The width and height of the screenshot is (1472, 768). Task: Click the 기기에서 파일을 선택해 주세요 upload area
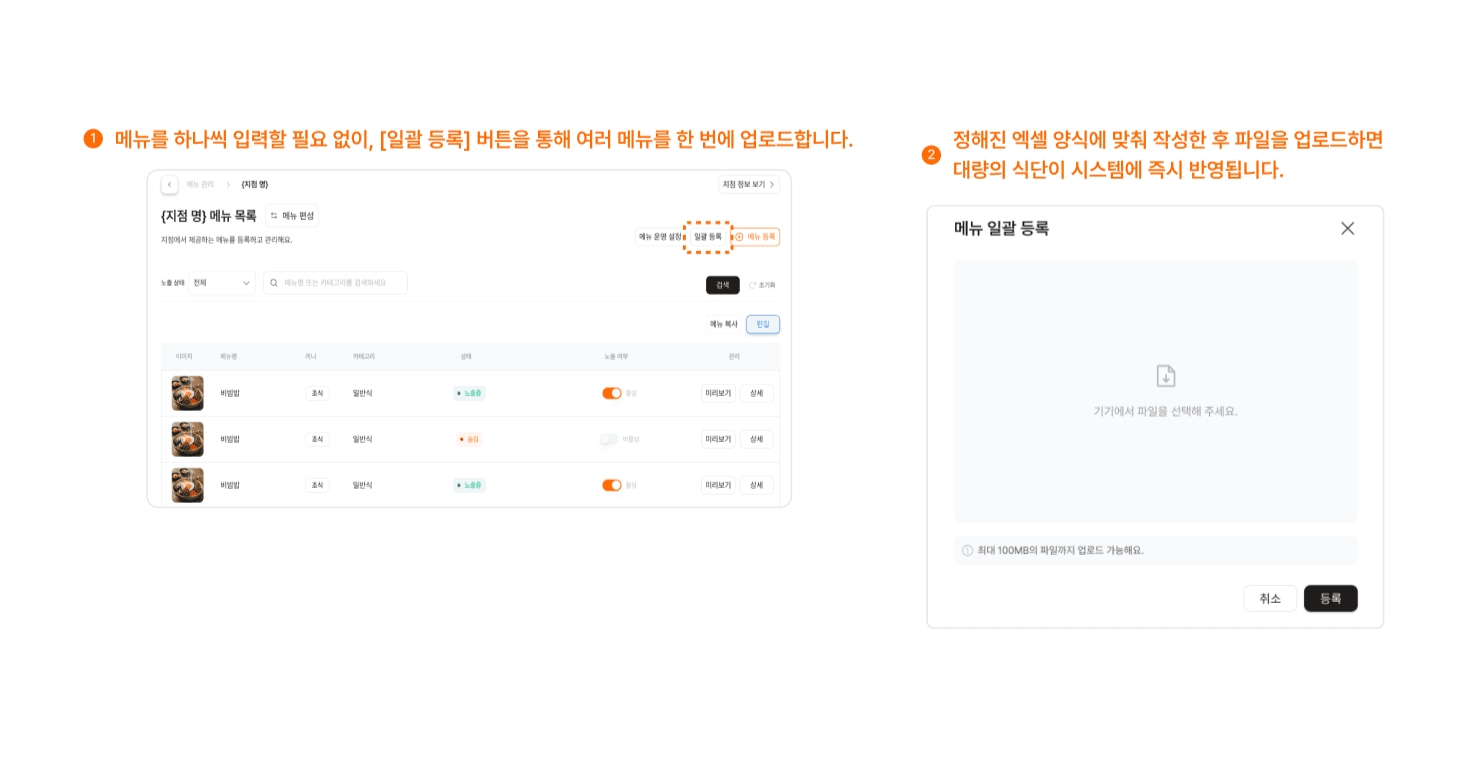pos(1156,391)
